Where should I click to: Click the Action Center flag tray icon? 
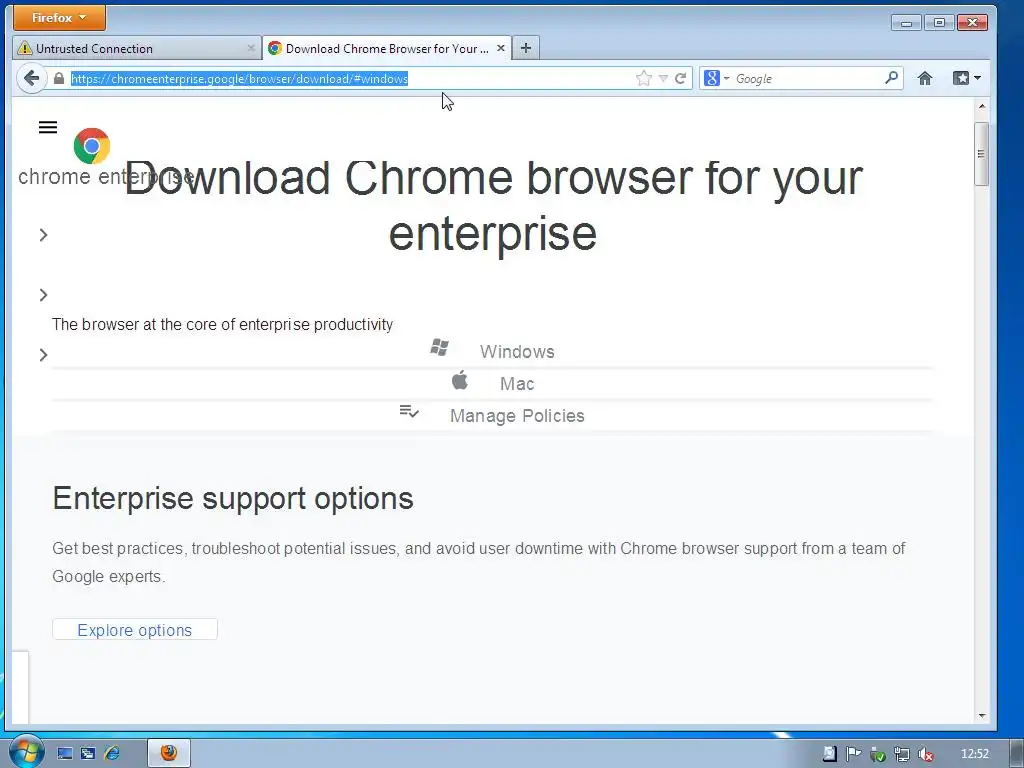pos(853,754)
